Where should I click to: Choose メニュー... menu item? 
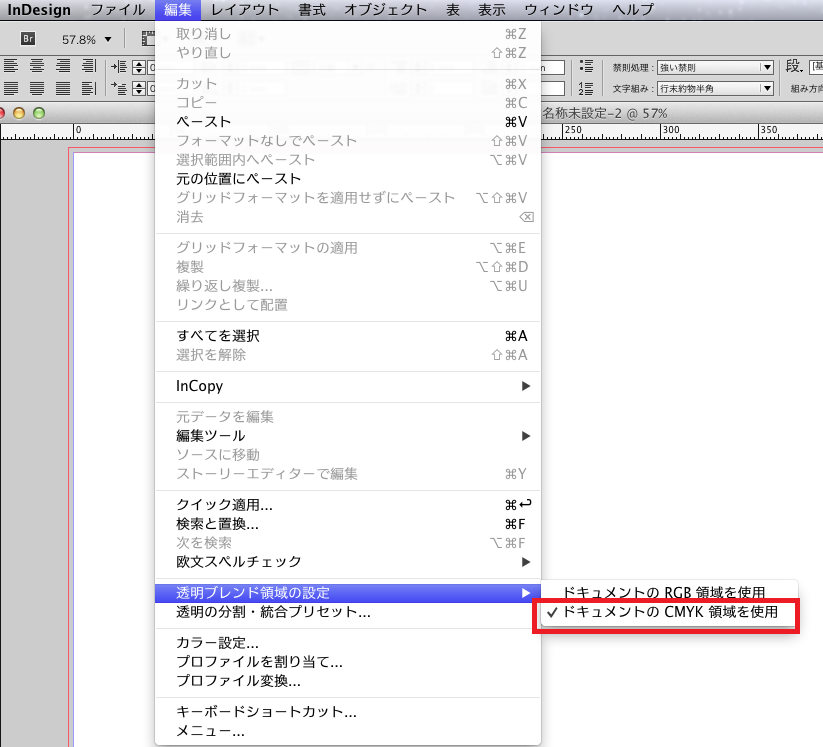pos(348,731)
